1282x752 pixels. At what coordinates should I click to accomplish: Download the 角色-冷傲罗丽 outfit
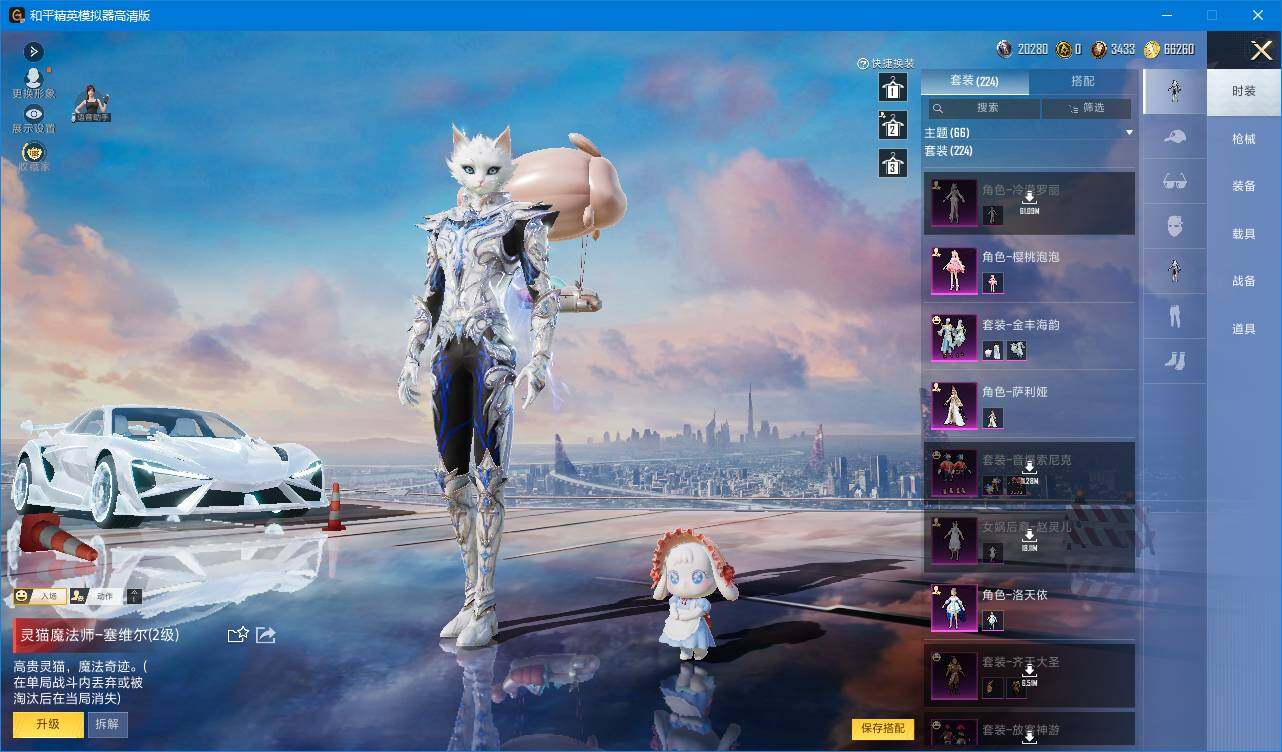(x=1029, y=202)
